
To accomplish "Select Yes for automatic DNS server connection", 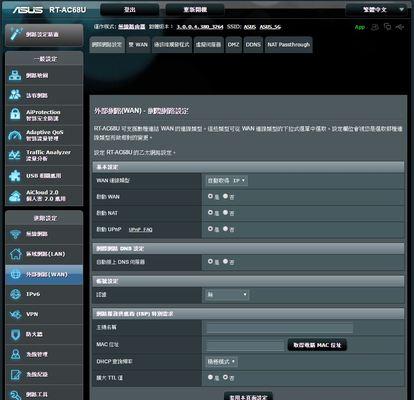I will tap(210, 261).
